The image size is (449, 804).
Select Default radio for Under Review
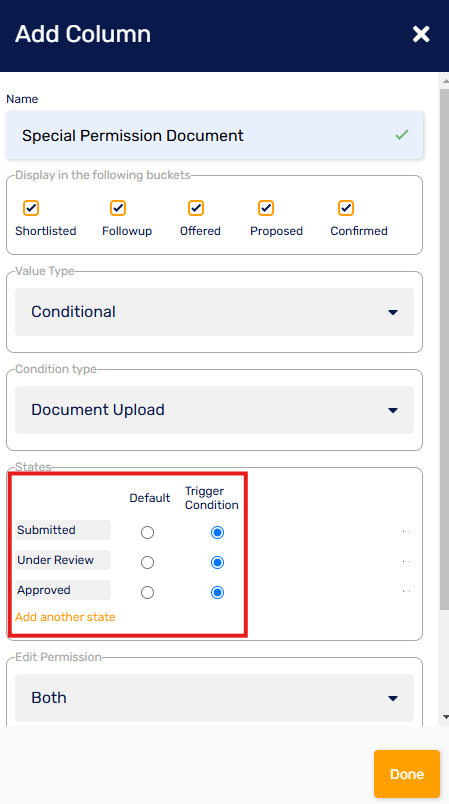point(147,562)
